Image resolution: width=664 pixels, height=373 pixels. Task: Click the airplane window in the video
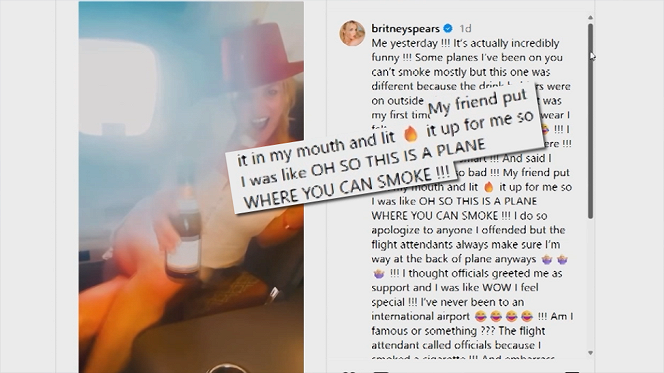tap(118, 86)
